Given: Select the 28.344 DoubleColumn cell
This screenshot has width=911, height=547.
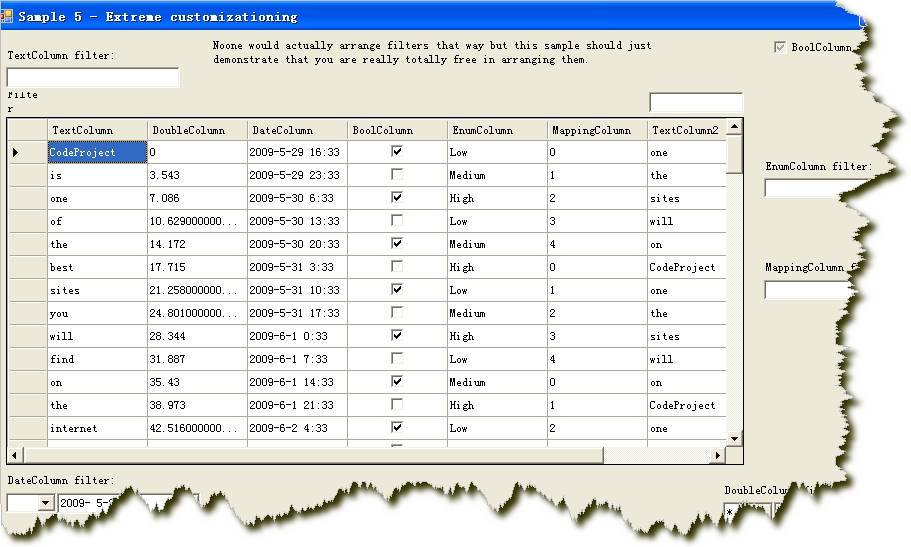Looking at the screenshot, I should click(x=197, y=336).
